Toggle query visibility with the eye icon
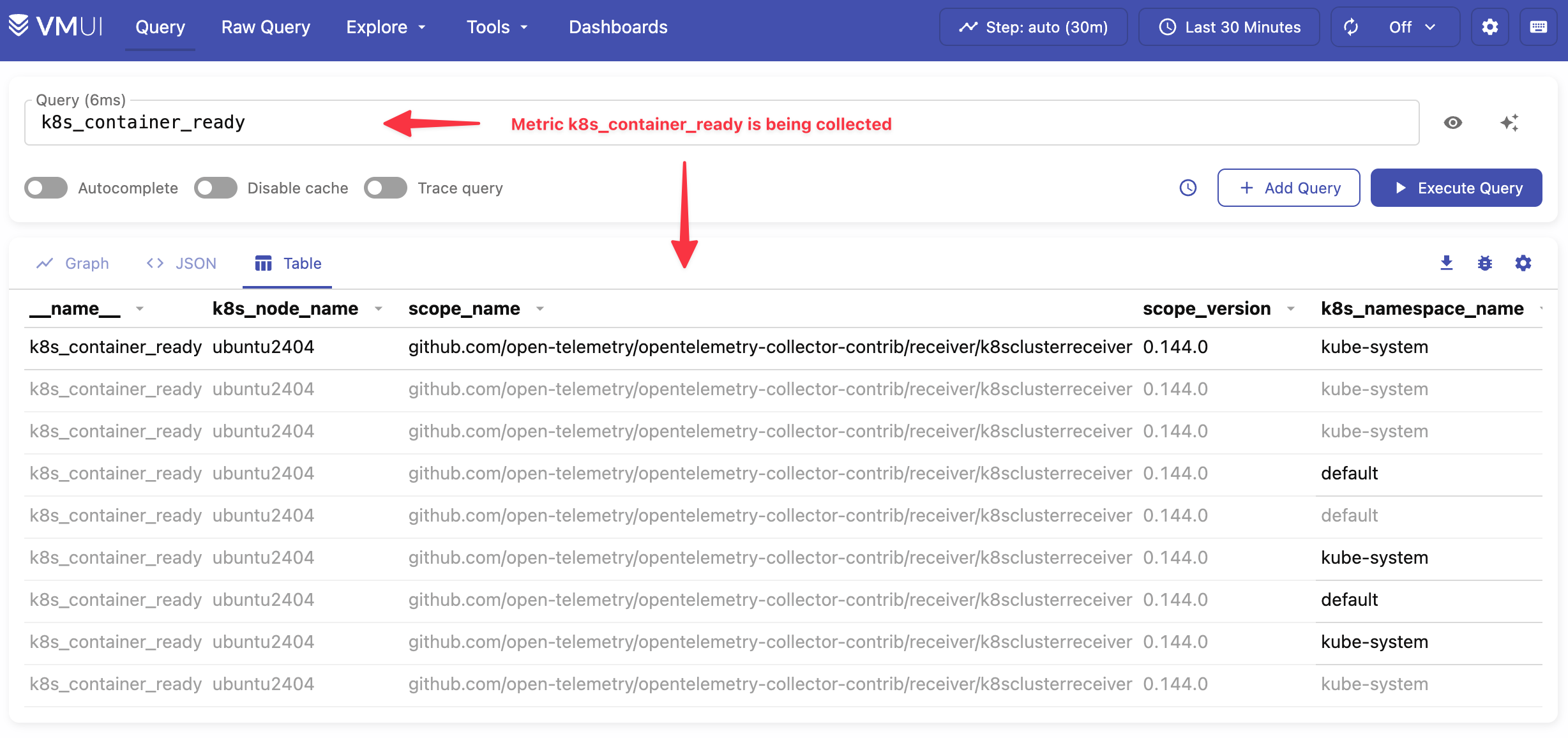Viewport: 1568px width, 738px height. coord(1452,123)
